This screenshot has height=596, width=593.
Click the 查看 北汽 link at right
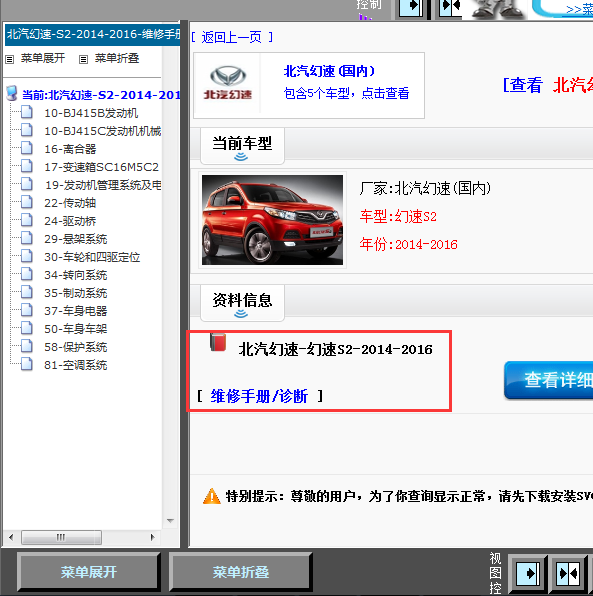(x=548, y=85)
